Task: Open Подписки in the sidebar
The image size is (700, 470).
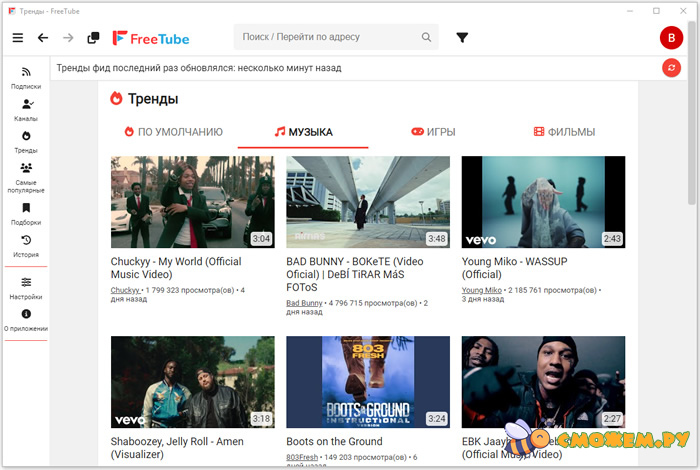Action: 26,78
